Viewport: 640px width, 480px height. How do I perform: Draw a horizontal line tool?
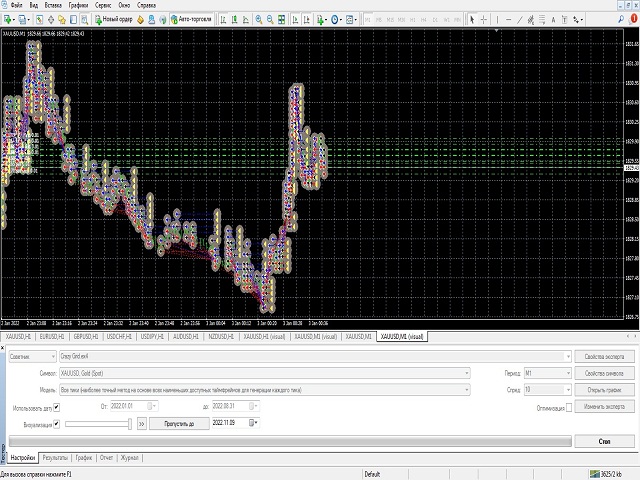tap(509, 19)
